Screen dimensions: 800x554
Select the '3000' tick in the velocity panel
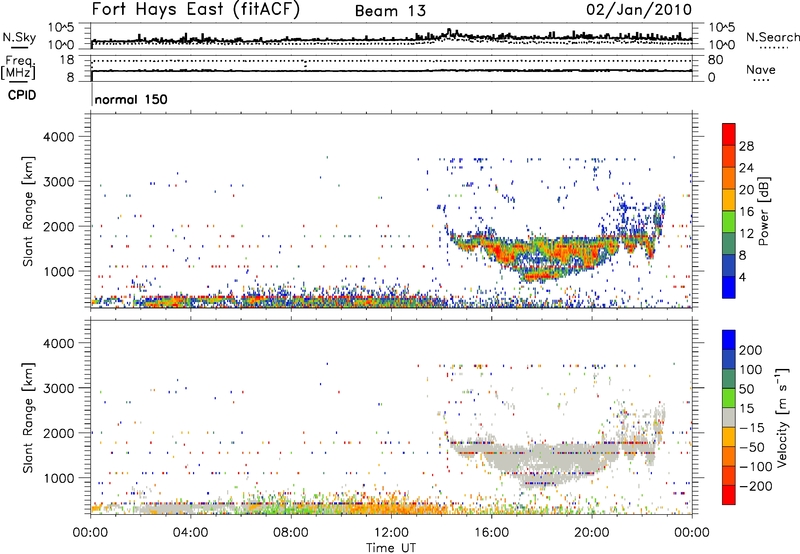(58, 388)
